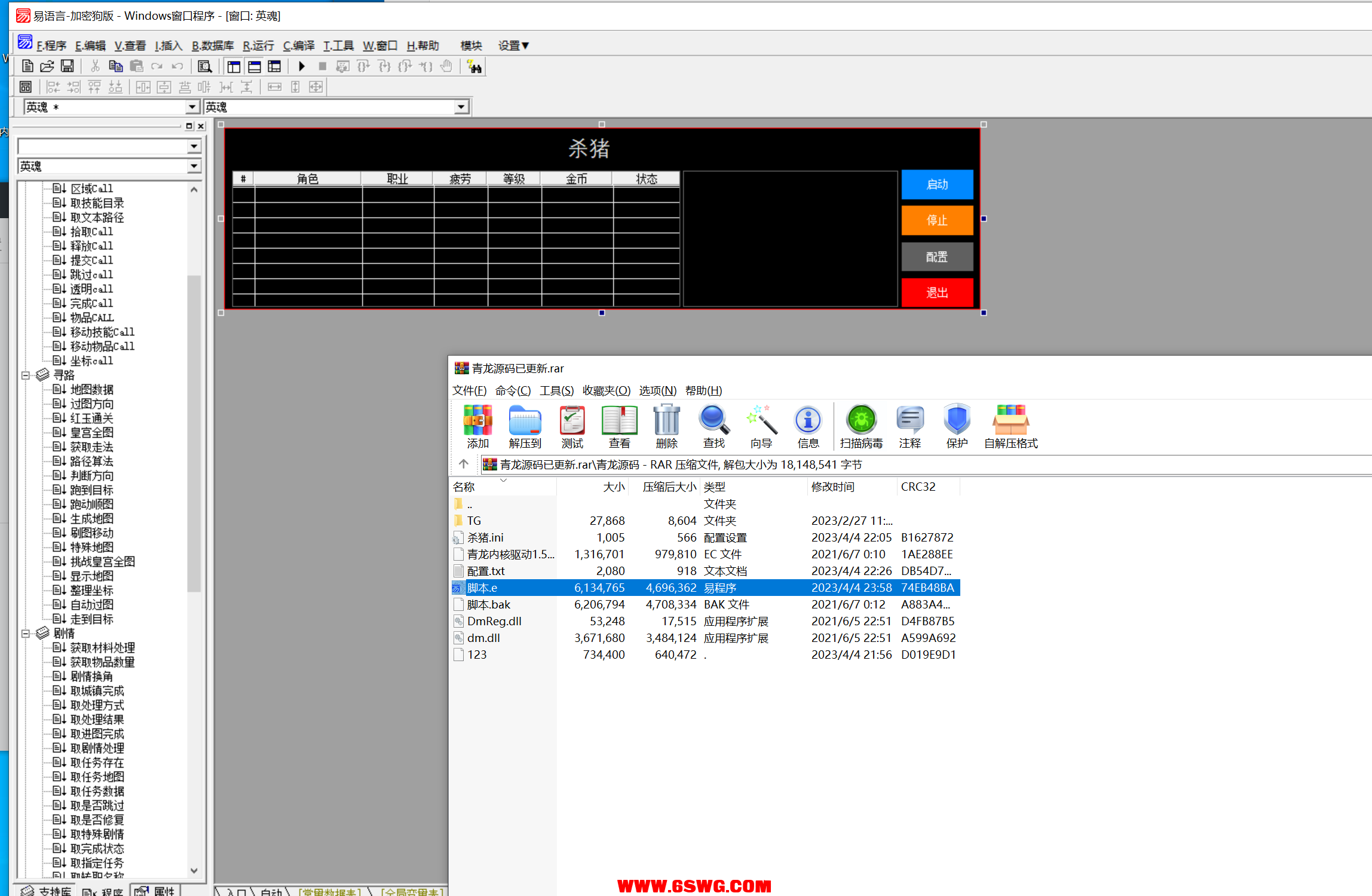
Task: Select the 路径算法 tree item
Action: 92,461
